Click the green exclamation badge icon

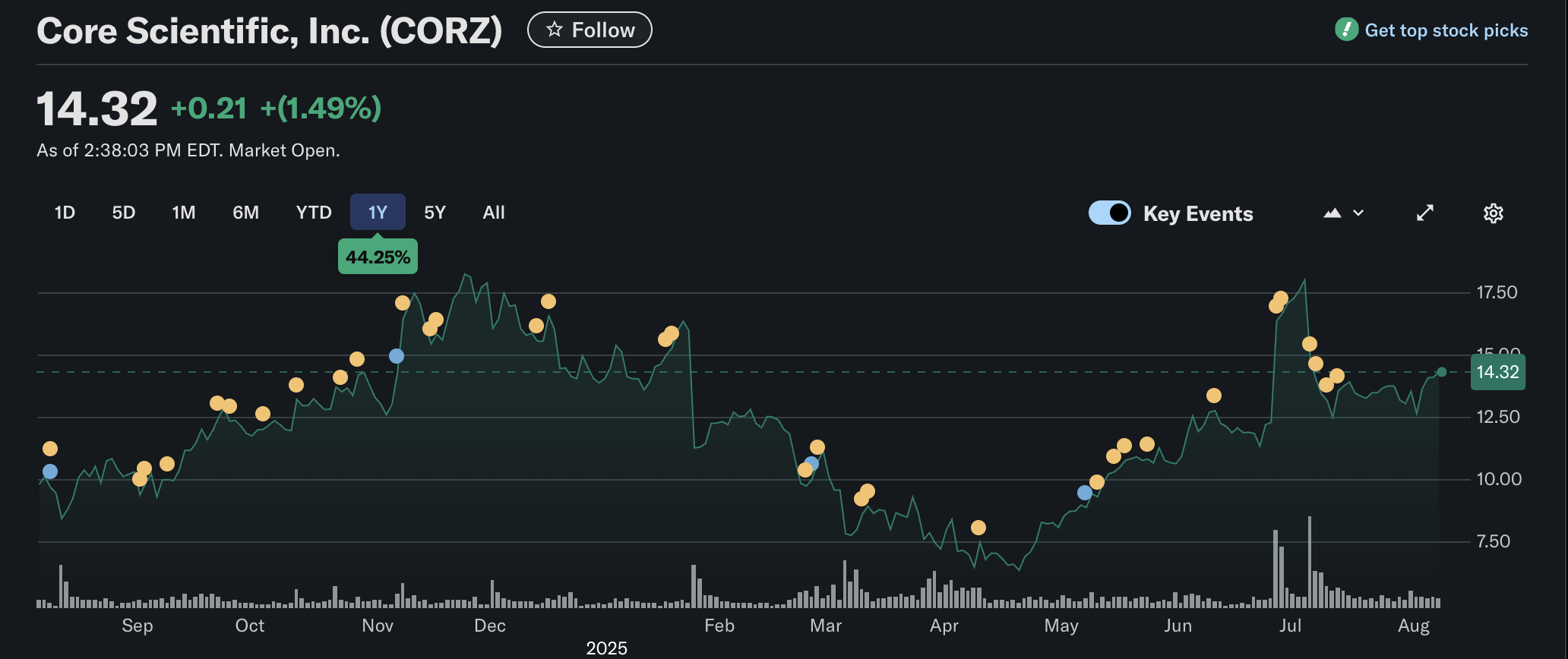(1346, 30)
